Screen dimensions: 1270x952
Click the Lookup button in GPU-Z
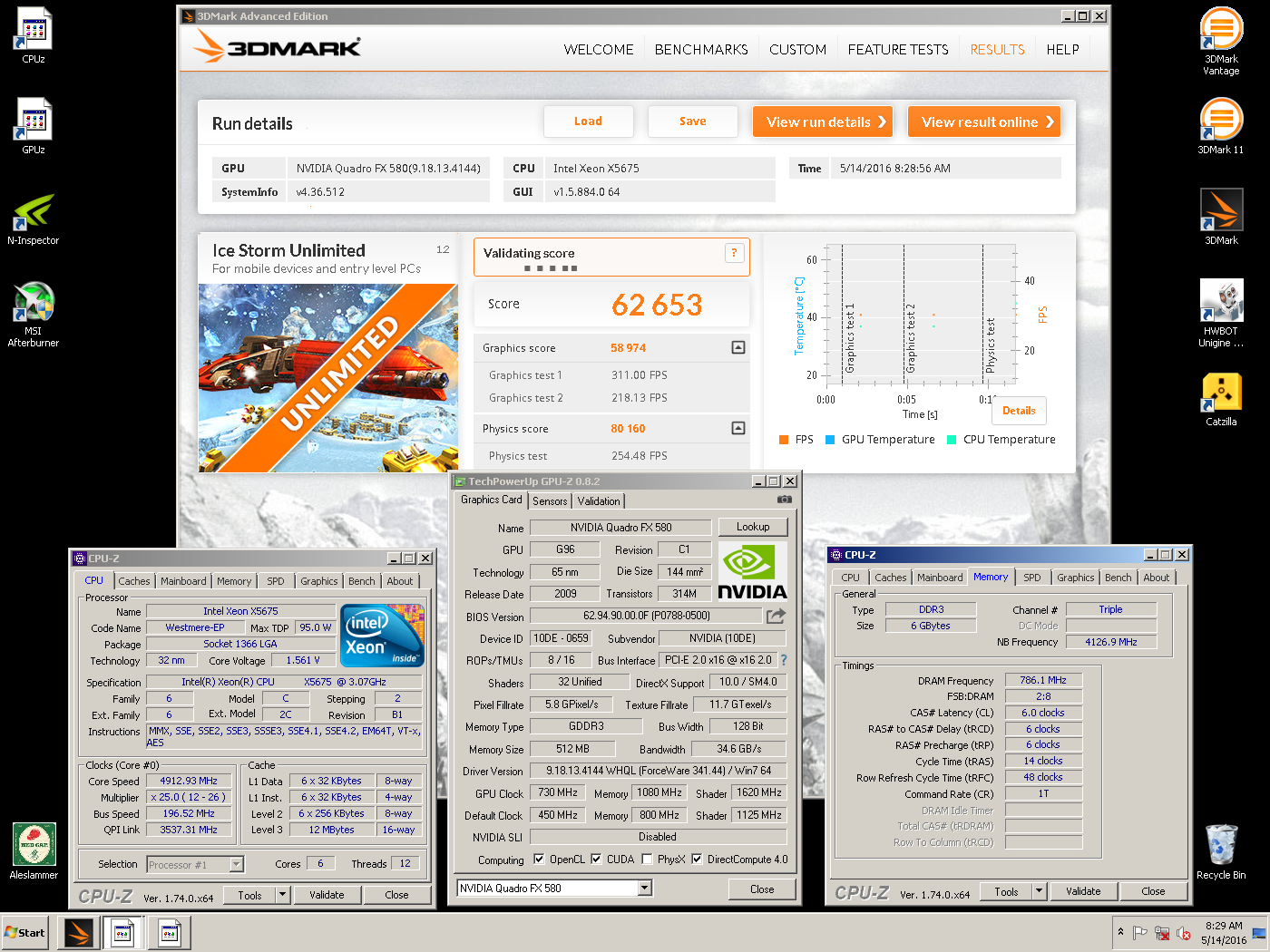point(753,527)
